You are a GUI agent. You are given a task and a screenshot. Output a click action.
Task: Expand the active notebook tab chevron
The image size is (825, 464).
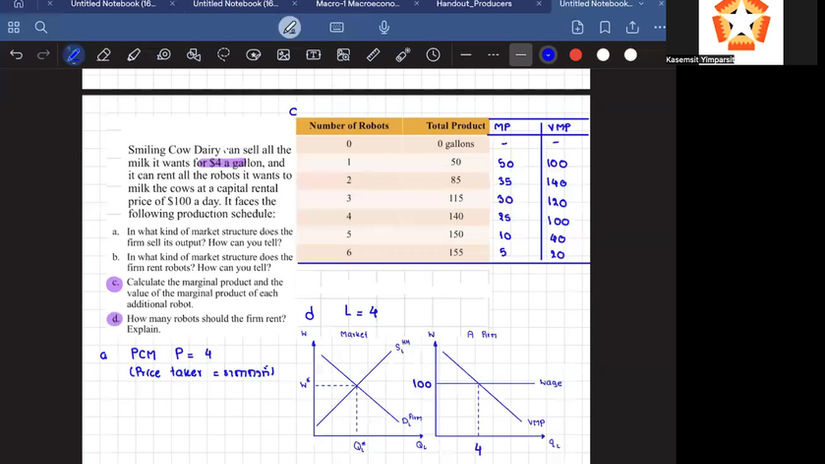[x=641, y=4]
